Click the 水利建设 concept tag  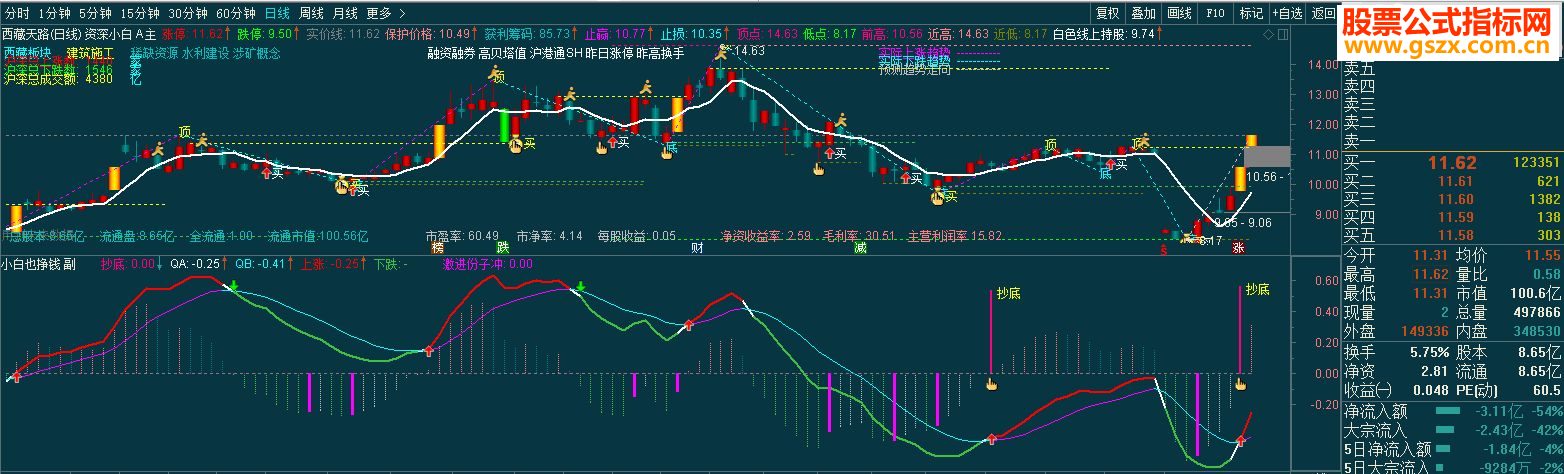(206, 52)
